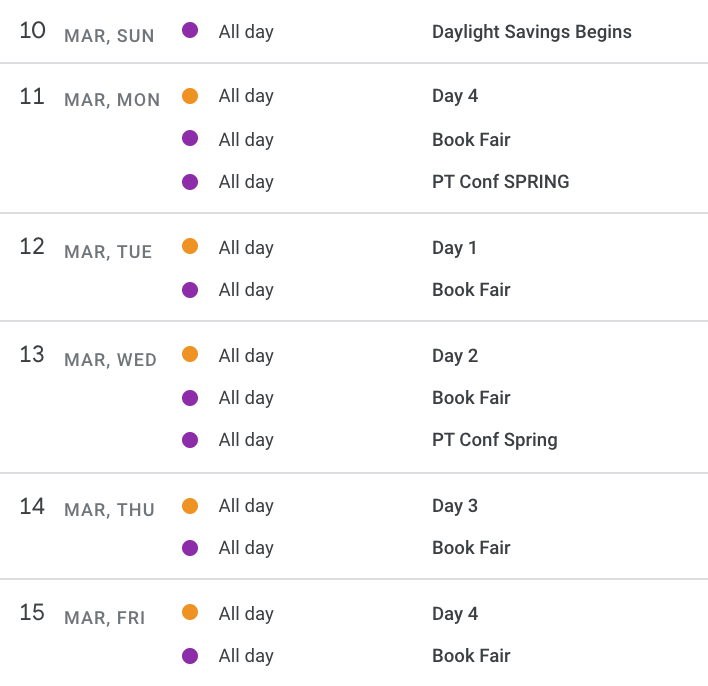Screen dimensions: 708x686
Task: Click the purple dot for Daylight Savings
Action: [190, 30]
